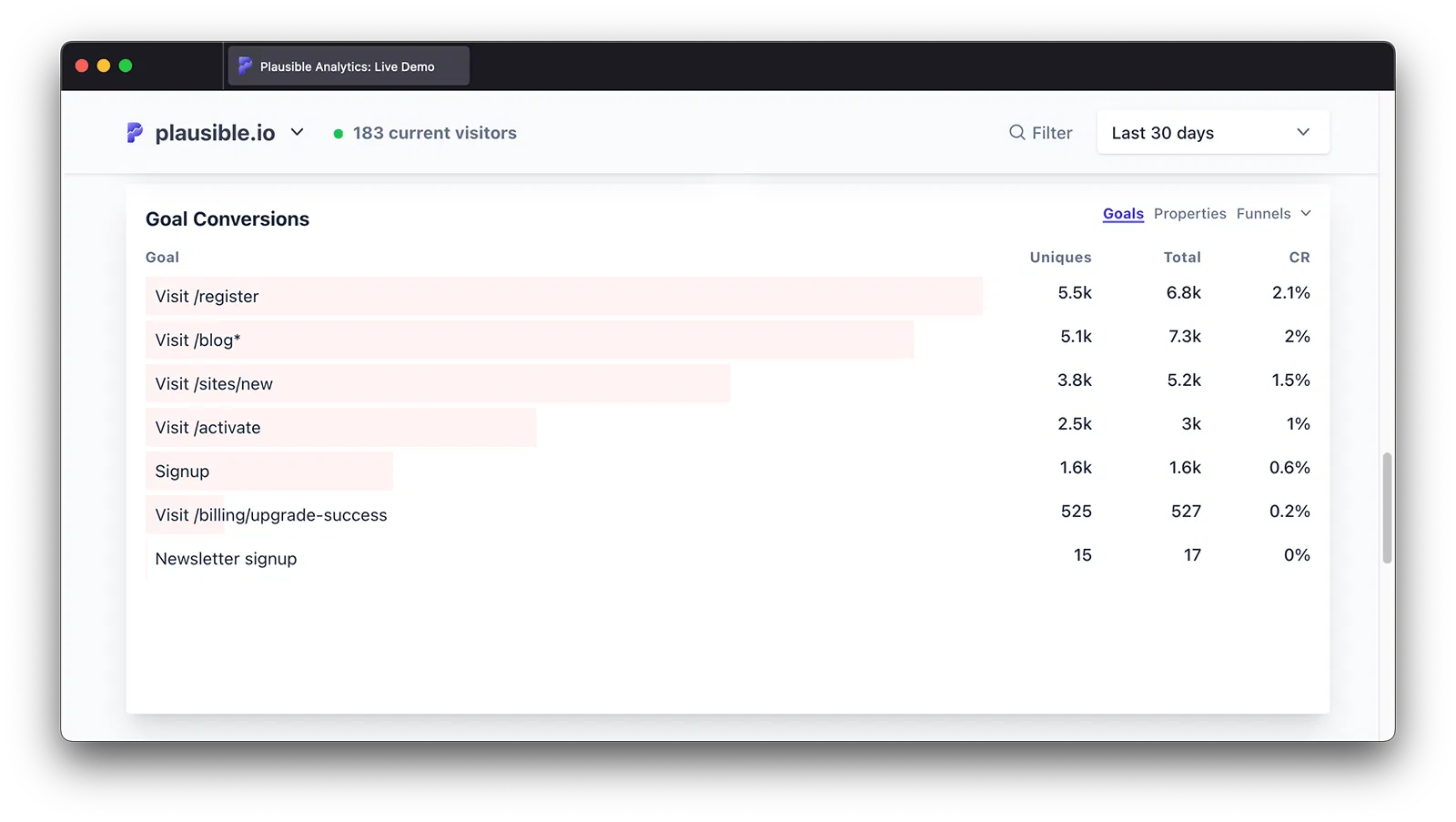Screen dimensions: 1456x822
Task: Switch to the Properties tab
Action: (1189, 214)
